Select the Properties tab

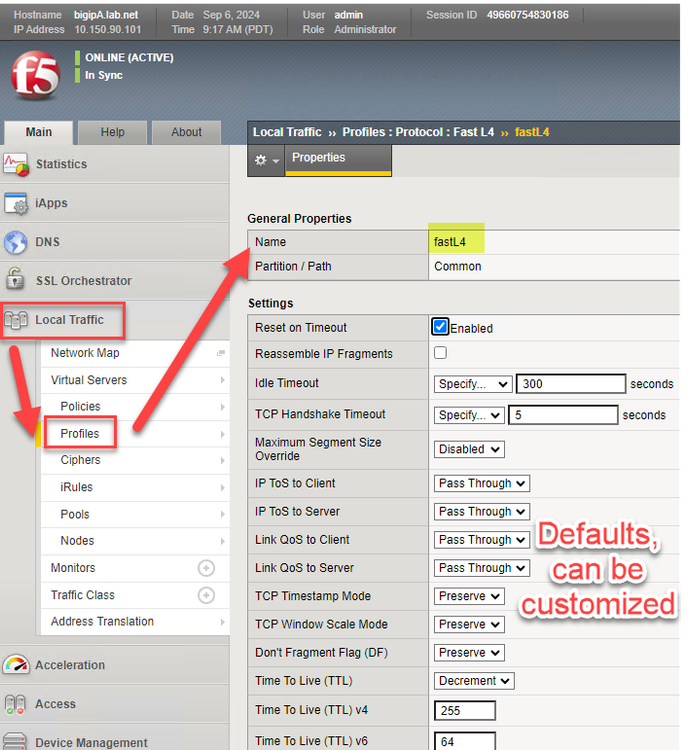(338, 160)
